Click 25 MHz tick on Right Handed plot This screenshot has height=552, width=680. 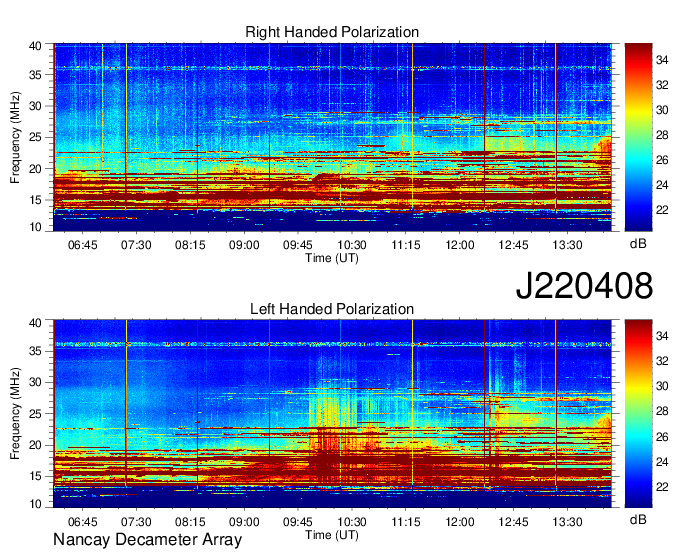pyautogui.click(x=35, y=137)
